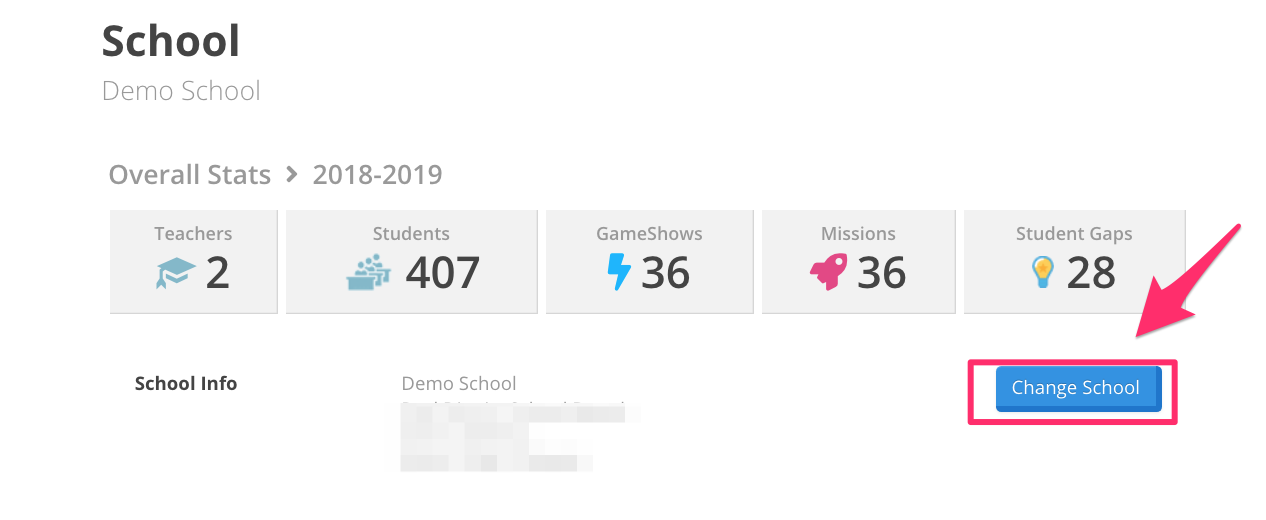Click the School Info label
1266x520 pixels.
coord(186,383)
